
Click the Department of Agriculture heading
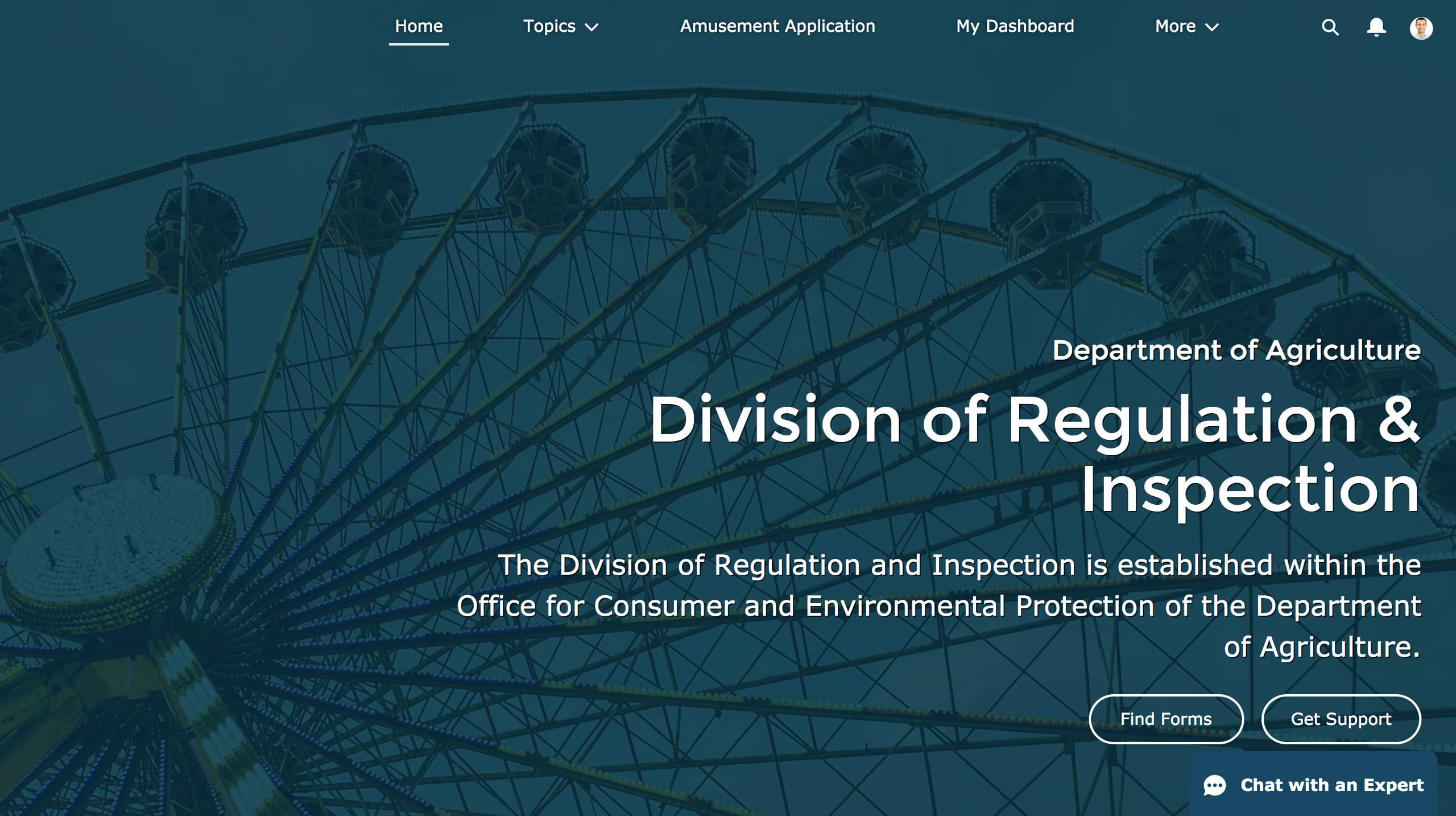click(1236, 350)
